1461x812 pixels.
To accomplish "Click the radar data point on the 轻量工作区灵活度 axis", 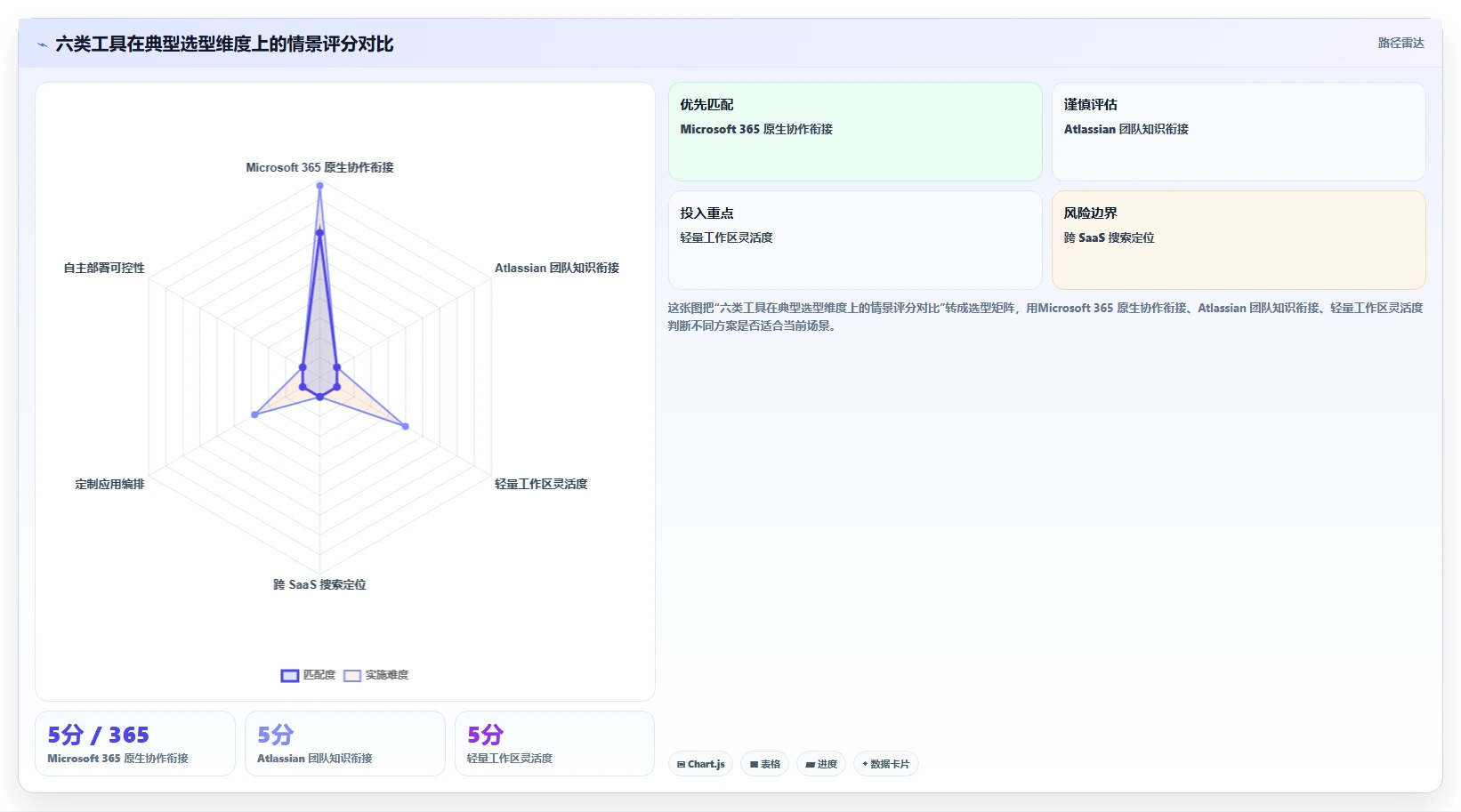I will 406,427.
